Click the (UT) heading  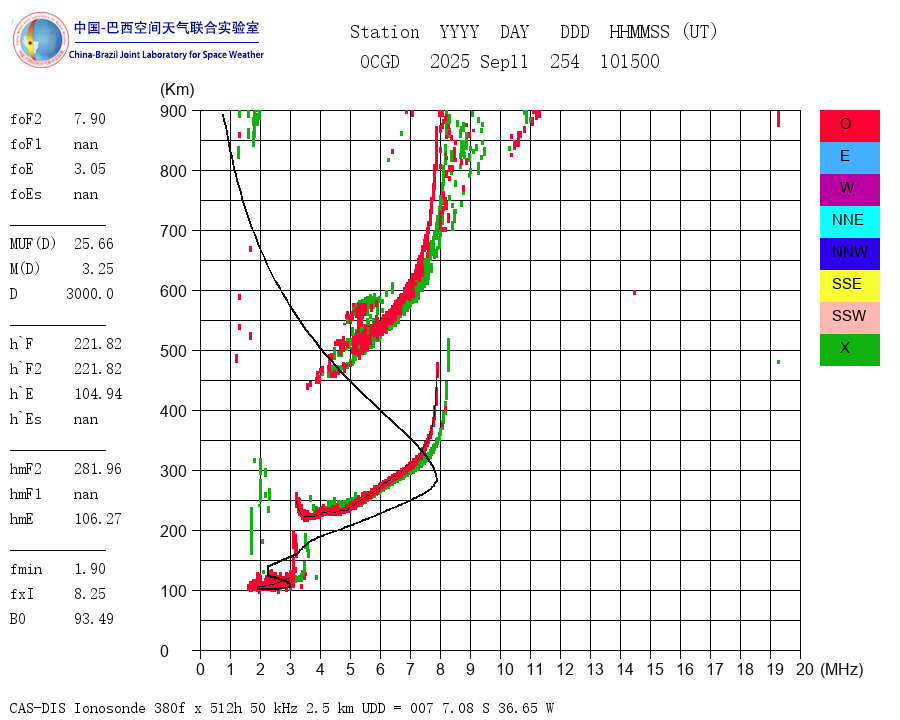click(700, 32)
